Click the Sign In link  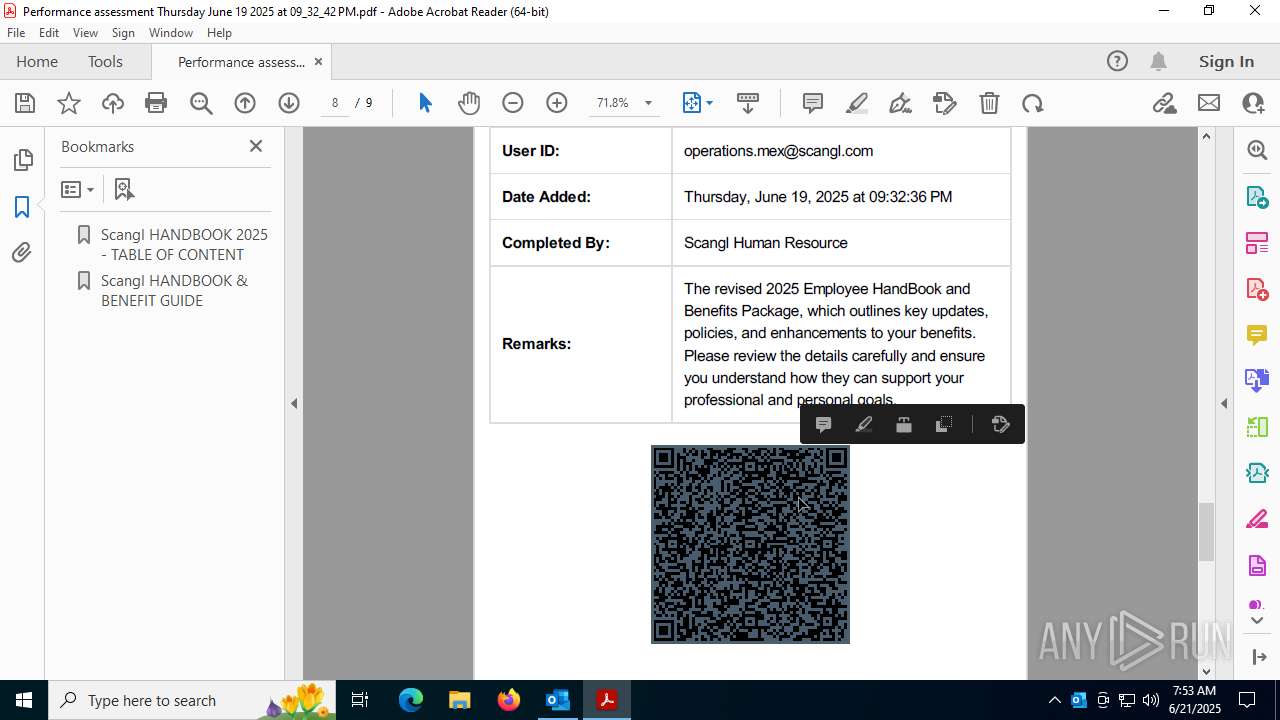tap(1226, 61)
